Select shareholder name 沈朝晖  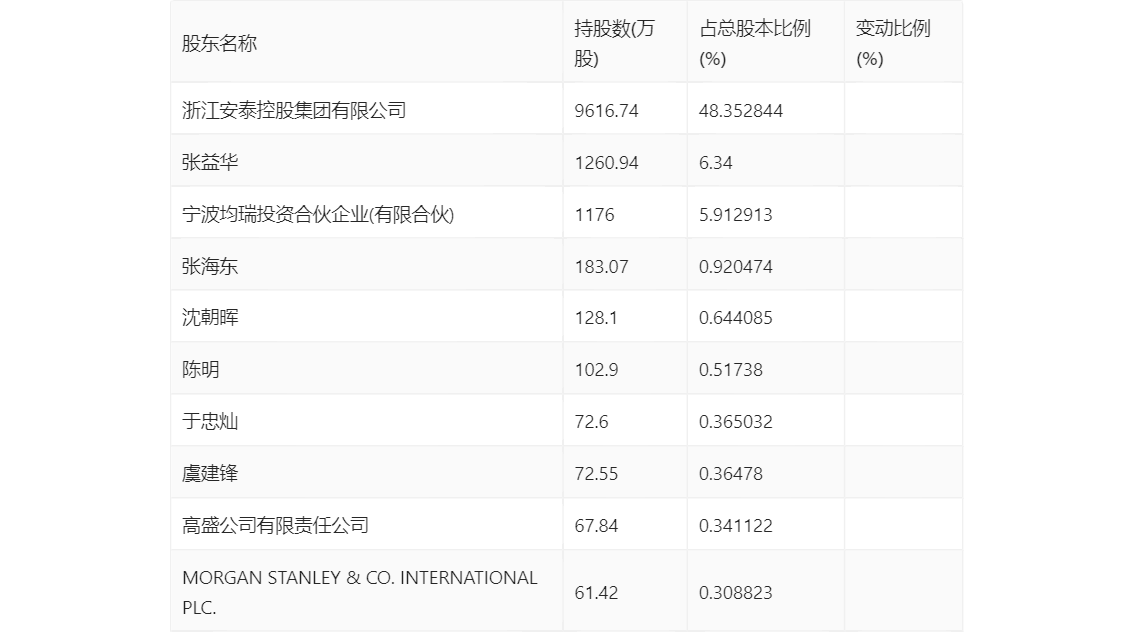click(x=210, y=318)
